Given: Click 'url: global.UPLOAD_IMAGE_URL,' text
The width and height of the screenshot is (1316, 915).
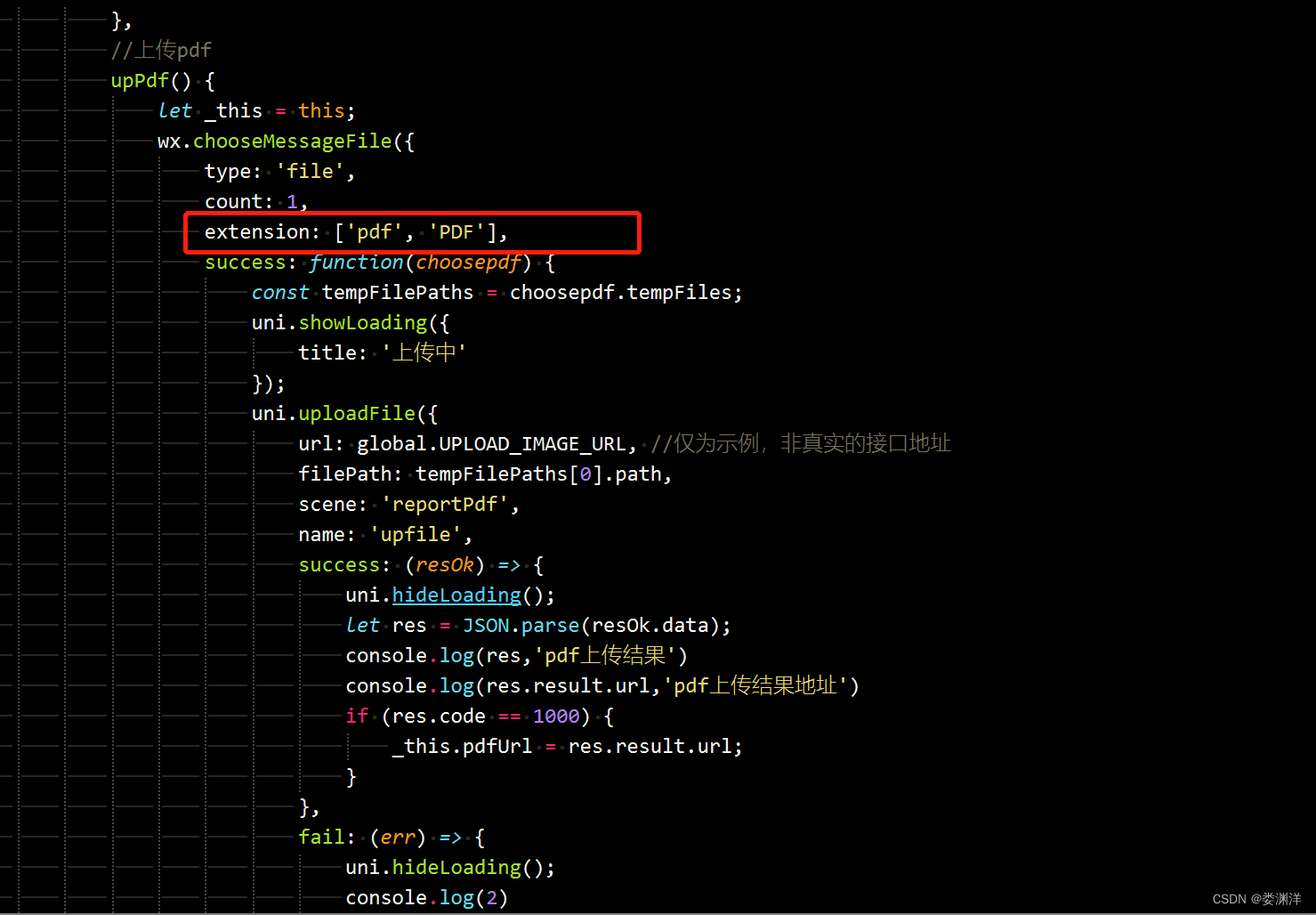Looking at the screenshot, I should click(468, 443).
